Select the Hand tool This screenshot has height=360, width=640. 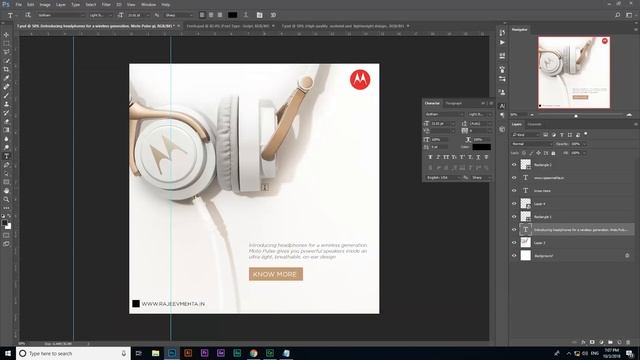click(6, 191)
